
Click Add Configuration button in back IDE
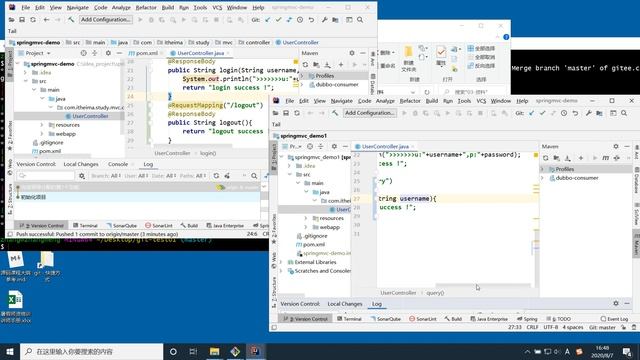[106, 20]
